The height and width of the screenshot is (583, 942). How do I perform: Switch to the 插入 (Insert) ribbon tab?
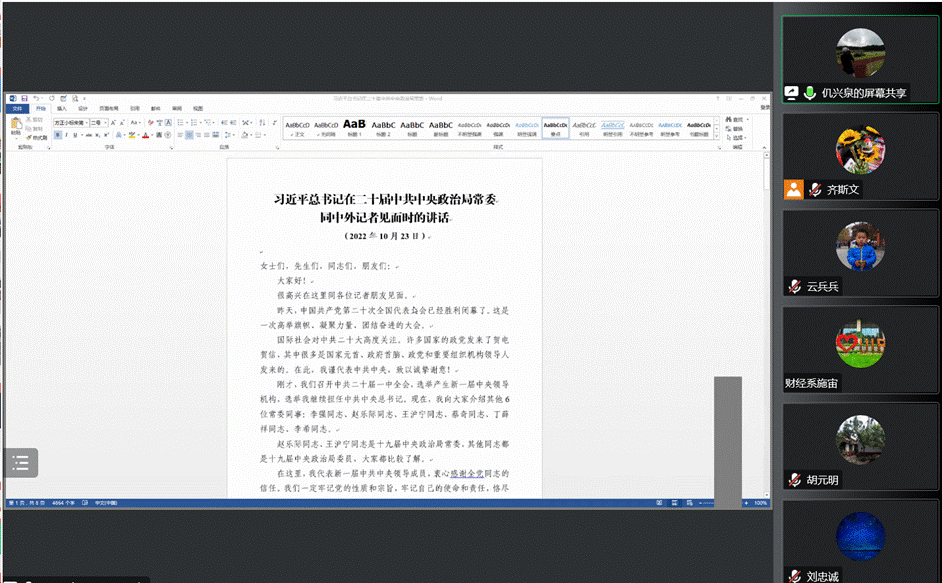coord(62,108)
